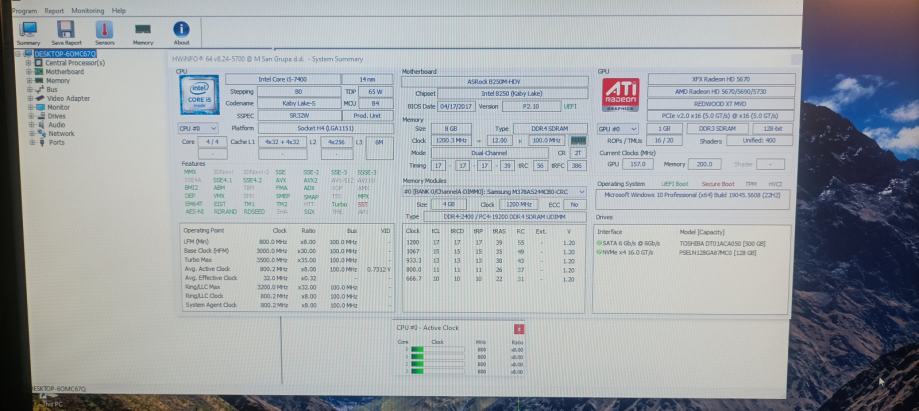Click the DDR4-2400 / PC4-19200 type field
The image size is (919, 411).
click(x=504, y=217)
